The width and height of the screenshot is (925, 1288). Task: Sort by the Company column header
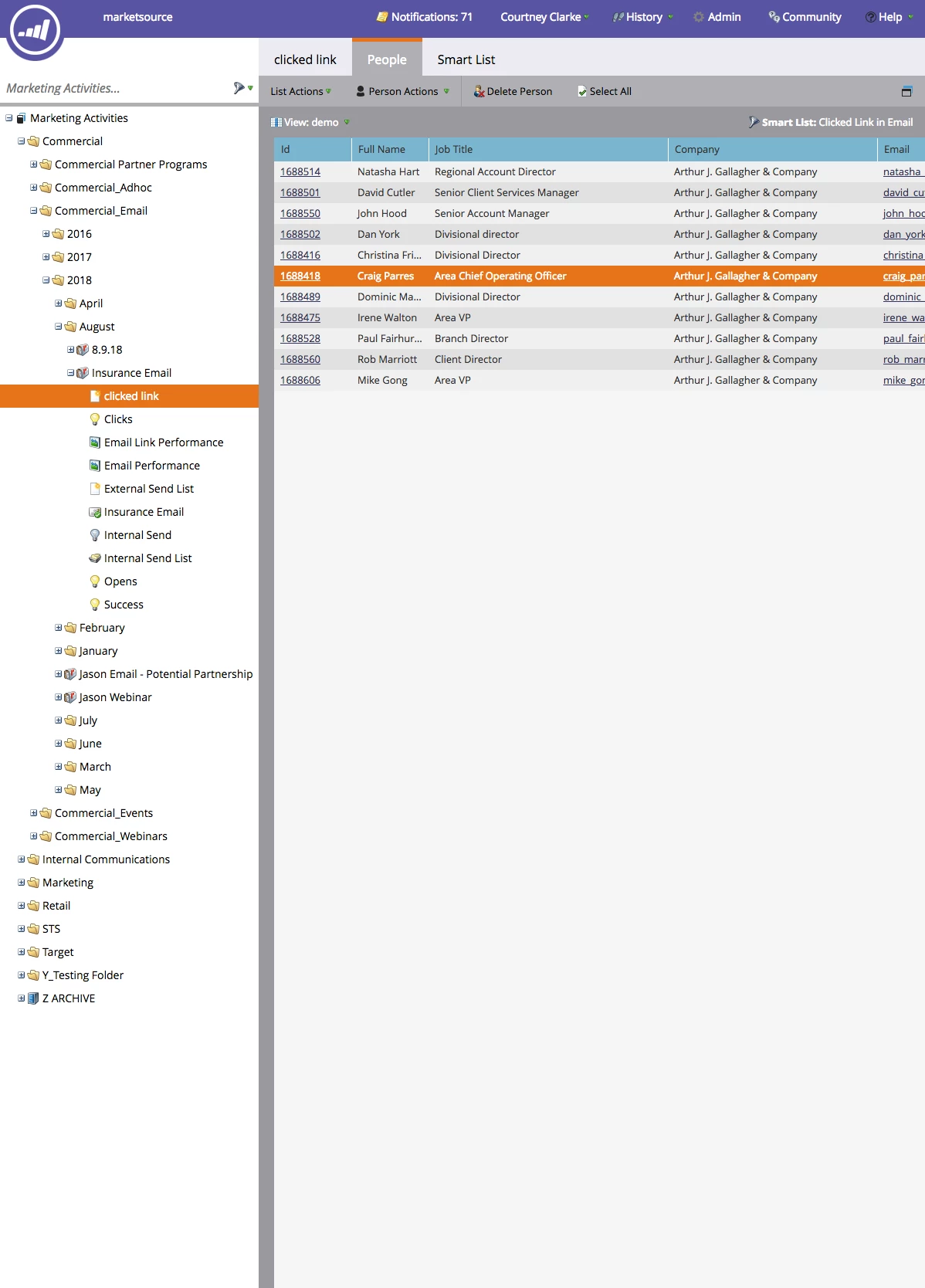773,149
